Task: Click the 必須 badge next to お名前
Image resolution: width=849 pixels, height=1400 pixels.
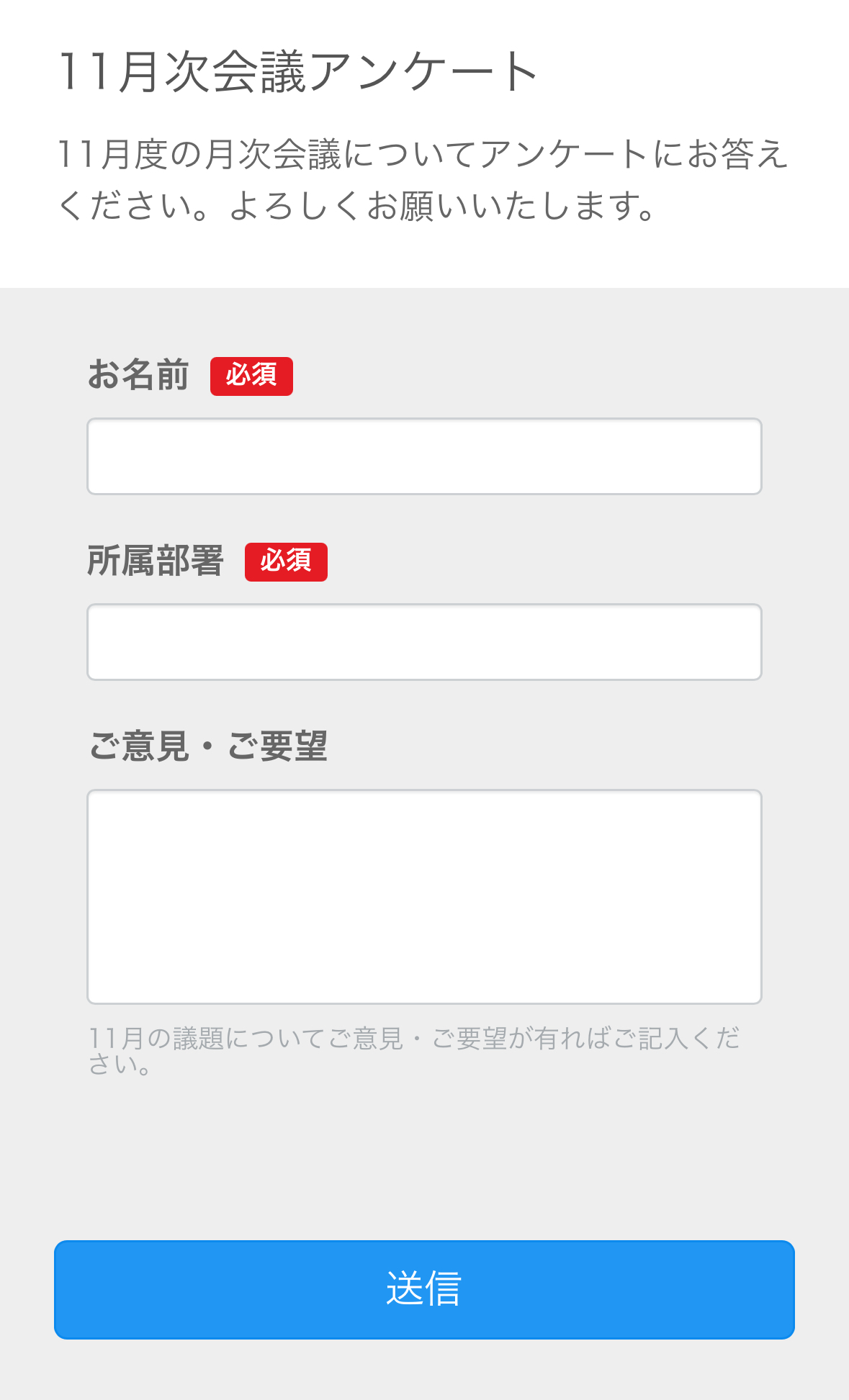Action: pyautogui.click(x=251, y=376)
